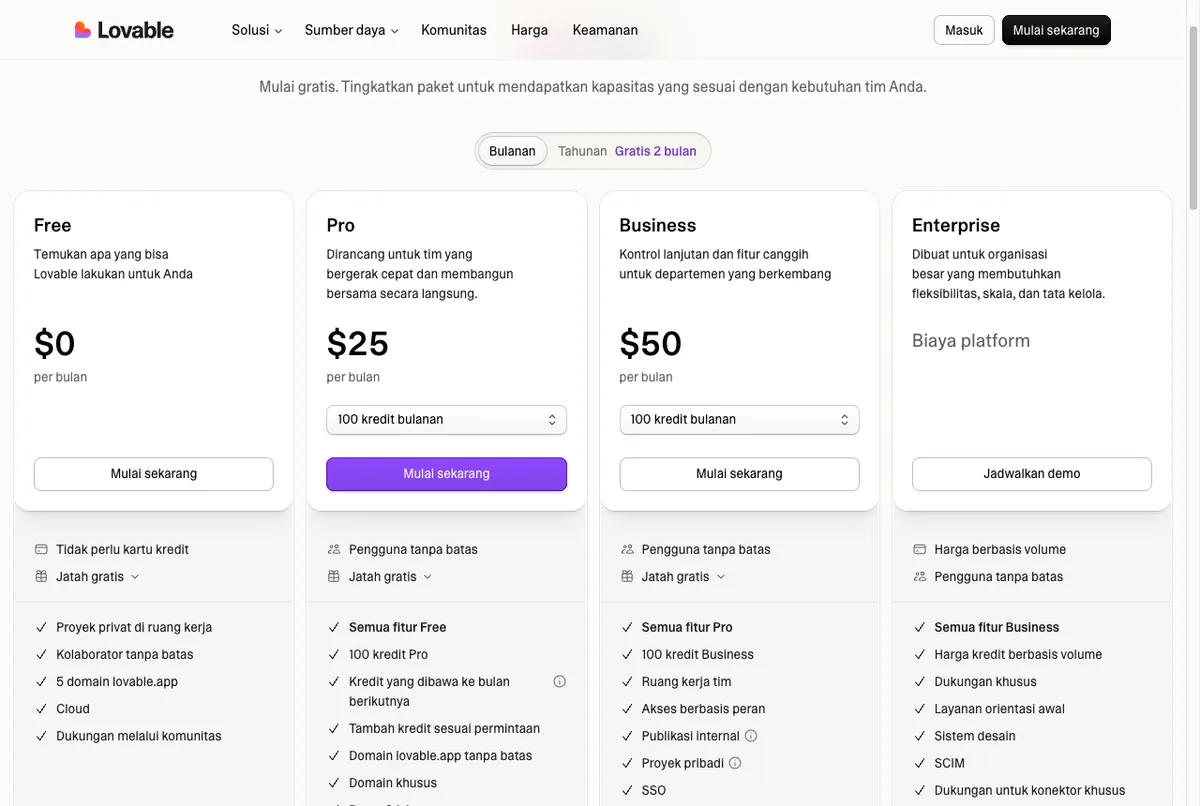Click the Gratis 2 bulan label

click(x=656, y=151)
